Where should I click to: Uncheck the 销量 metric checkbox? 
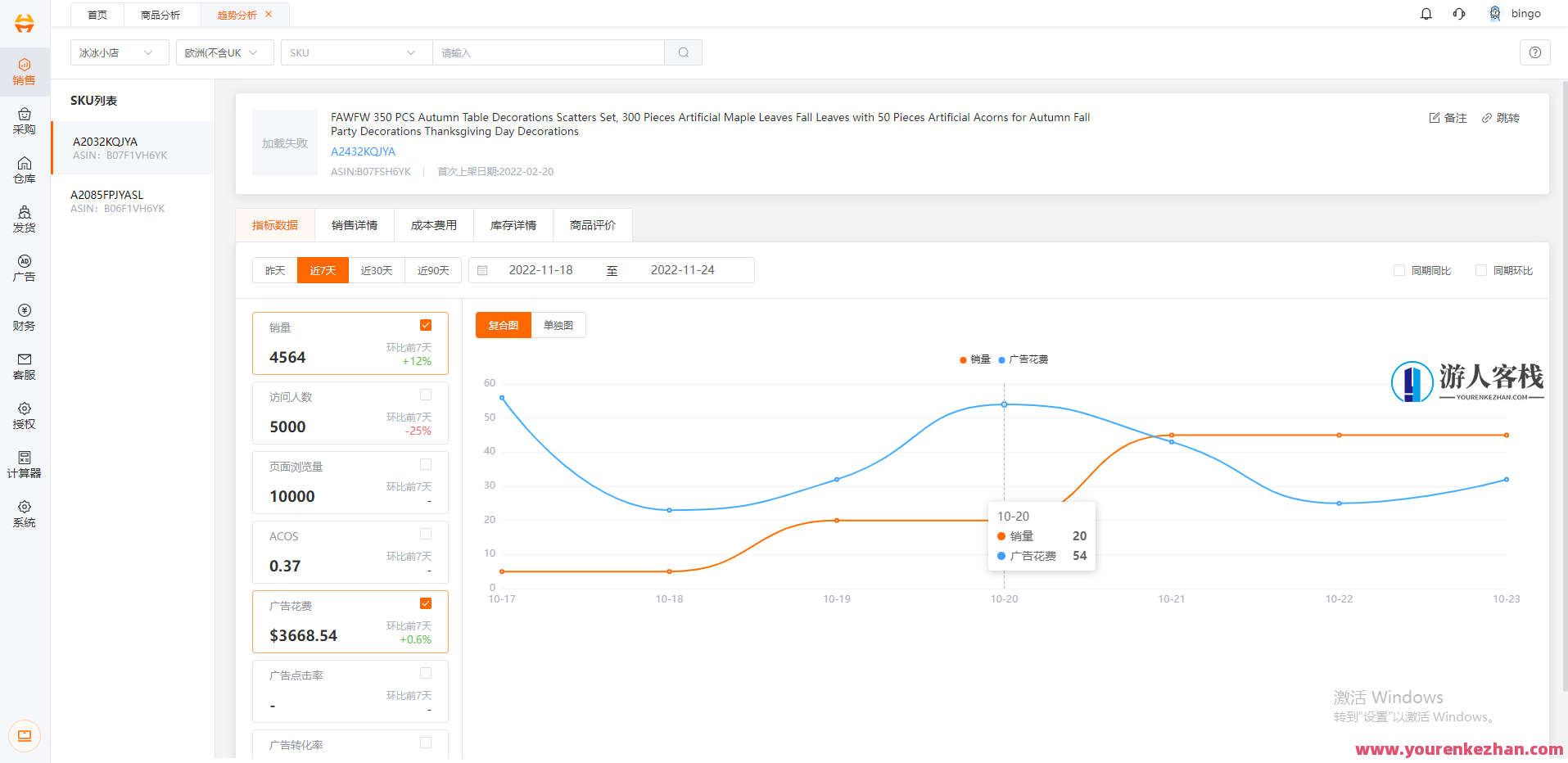pyautogui.click(x=426, y=325)
